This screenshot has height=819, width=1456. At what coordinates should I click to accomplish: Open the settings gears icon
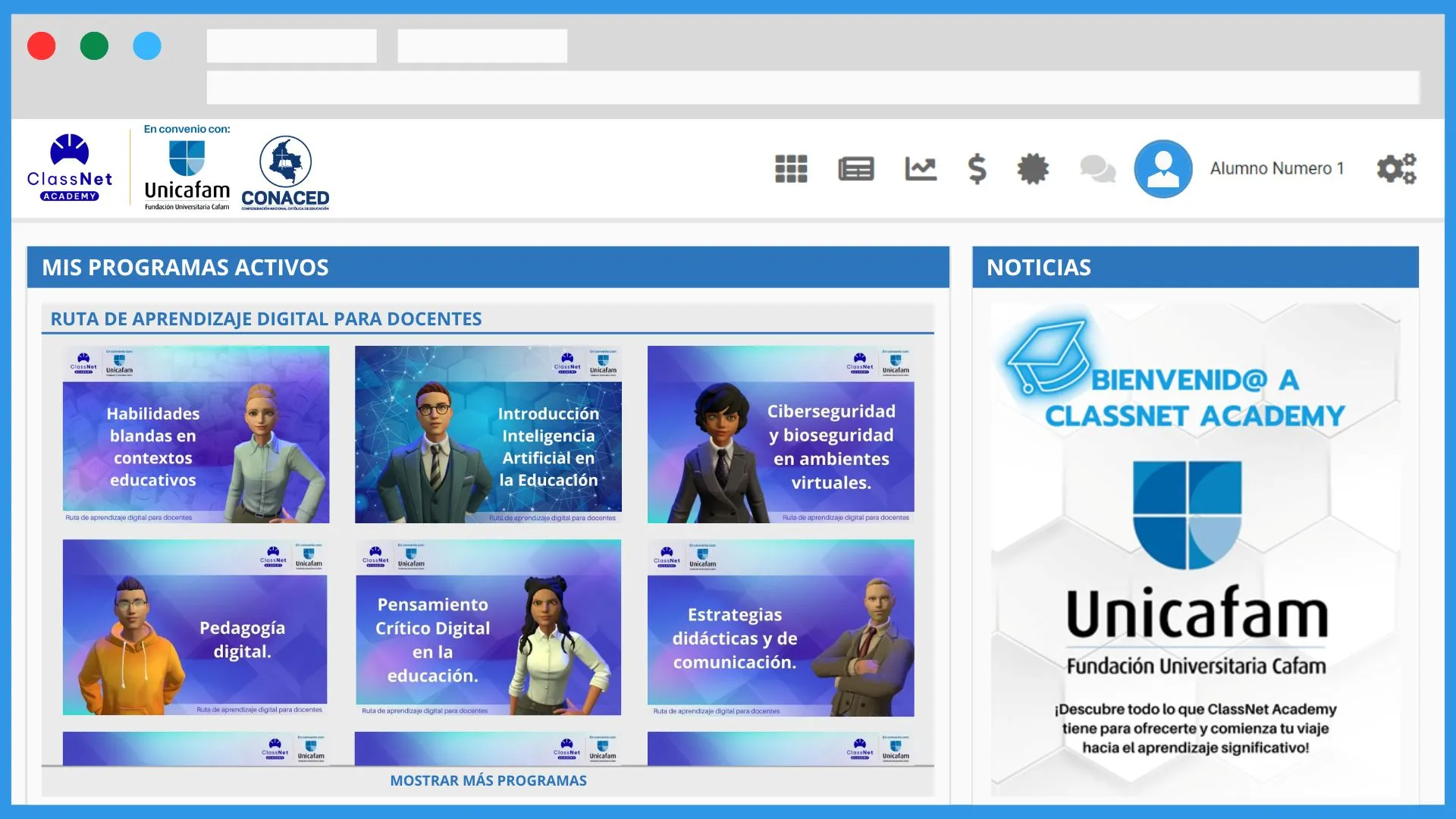pos(1396,168)
